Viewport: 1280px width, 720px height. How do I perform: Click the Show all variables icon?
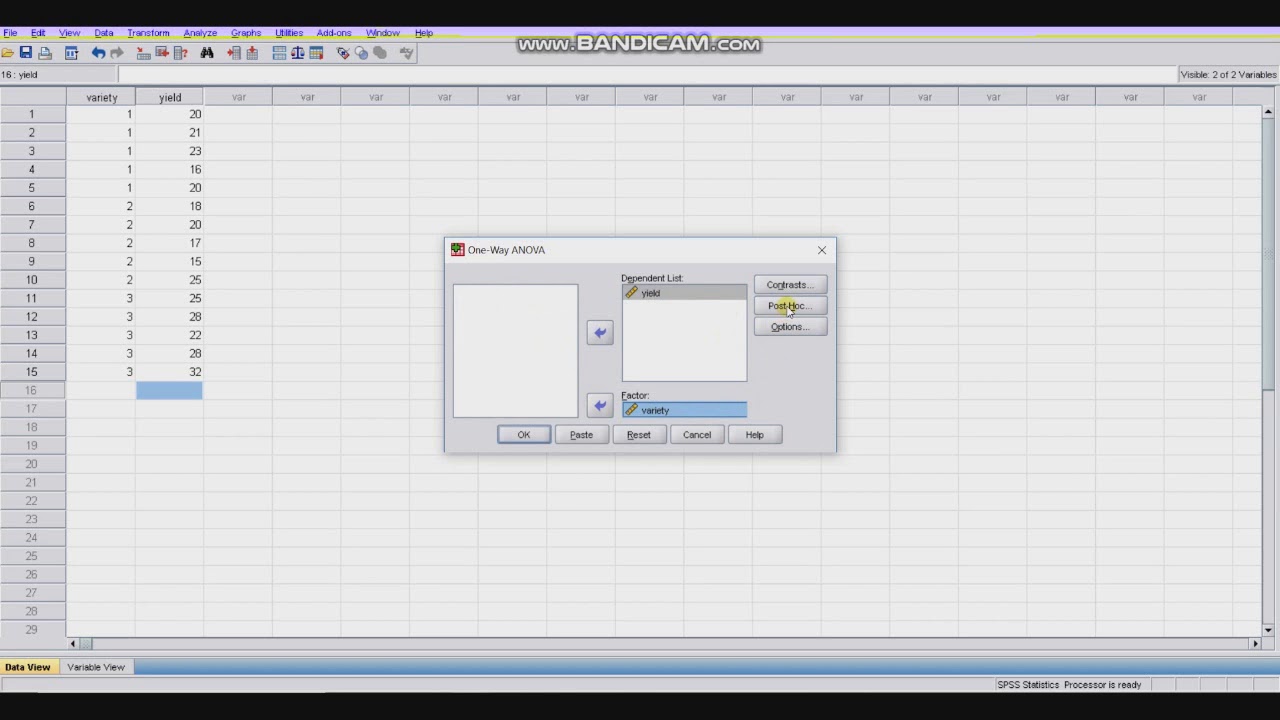380,53
